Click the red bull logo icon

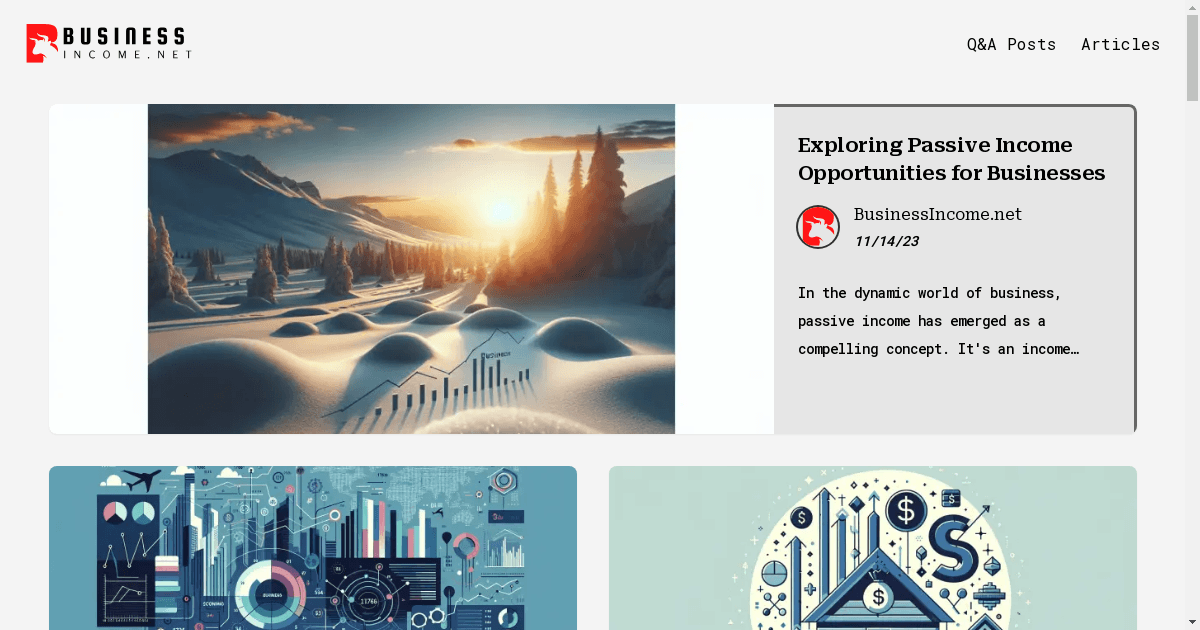[x=42, y=43]
